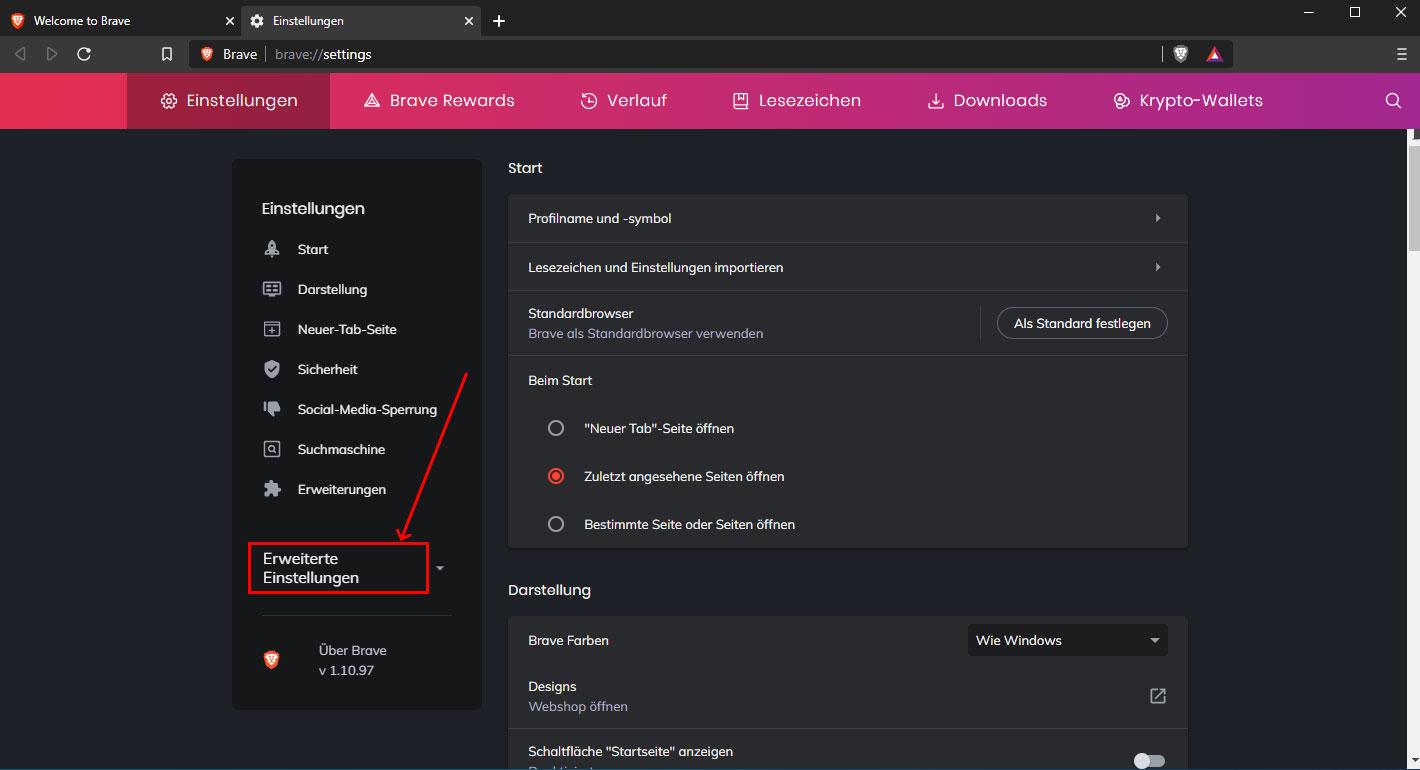Expand Profilname und -symbol row
The width and height of the screenshot is (1420, 770).
point(847,218)
